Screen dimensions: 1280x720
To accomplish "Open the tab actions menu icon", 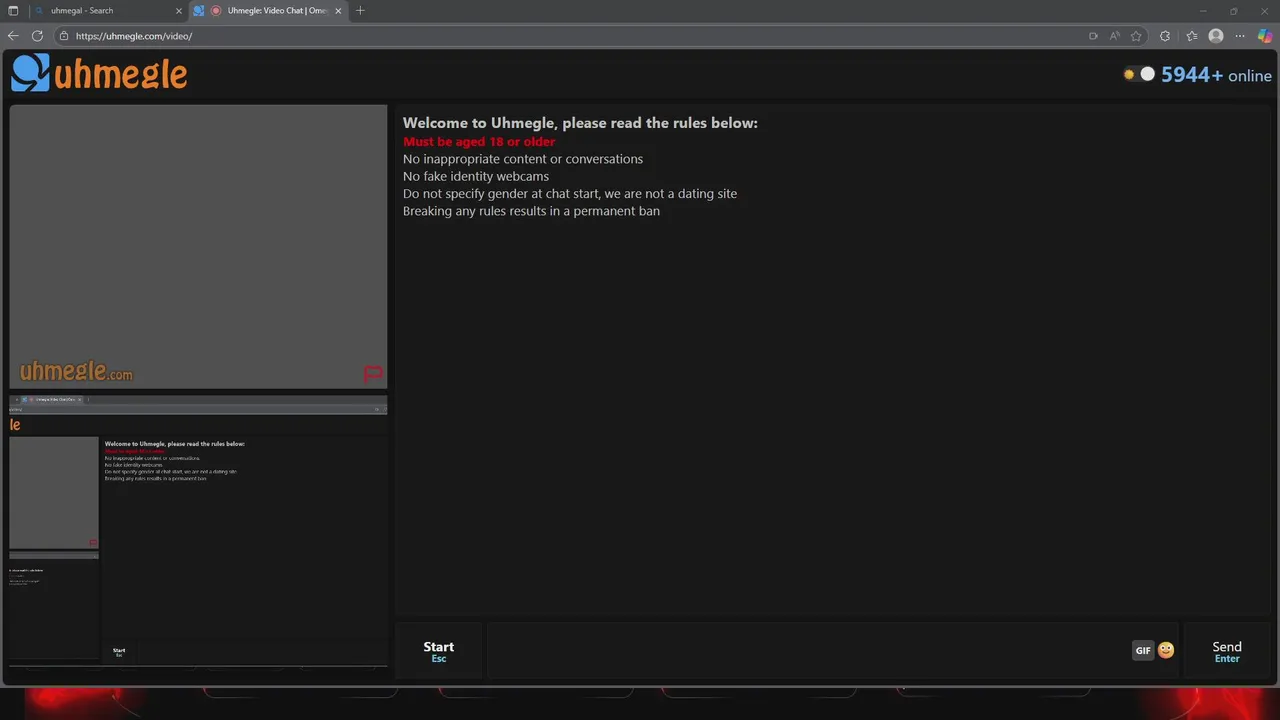I will [x=13, y=10].
